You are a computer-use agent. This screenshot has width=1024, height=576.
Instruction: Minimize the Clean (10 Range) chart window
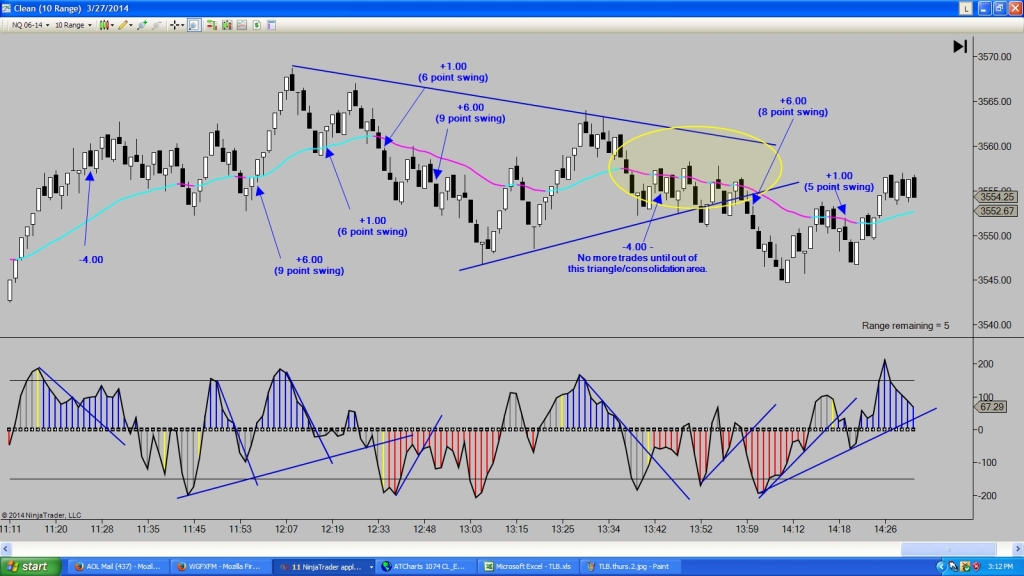point(984,8)
